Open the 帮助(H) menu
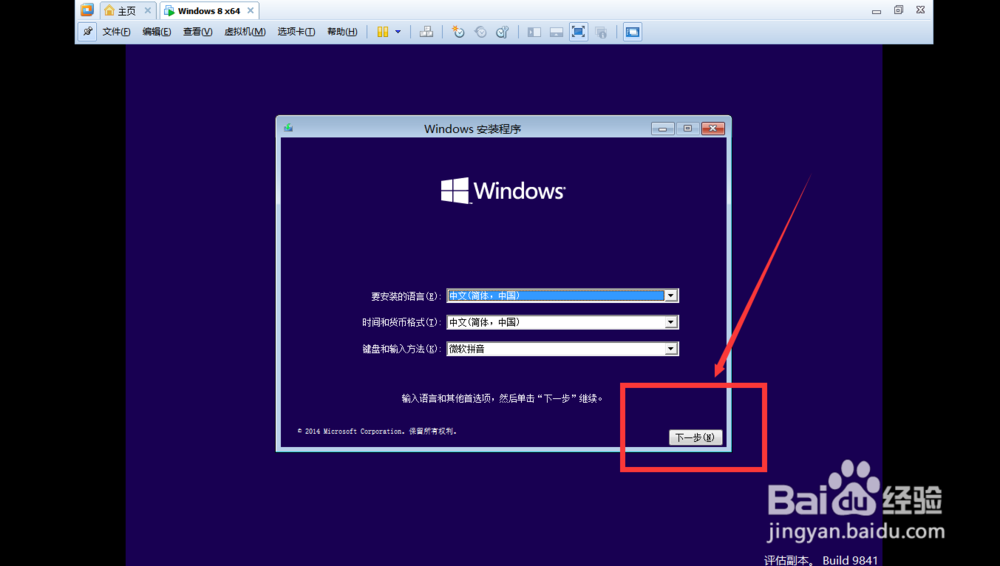Image resolution: width=1000 pixels, height=566 pixels. tap(342, 32)
